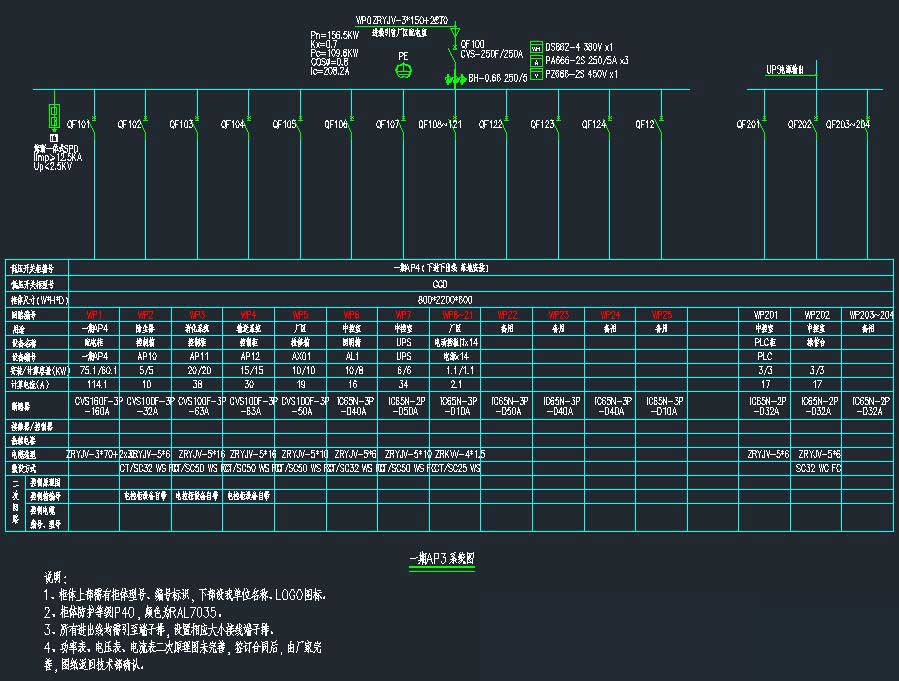Viewport: 899px width, 681px height.
Task: Select the green SPD surge protector symbol
Action: click(54, 116)
